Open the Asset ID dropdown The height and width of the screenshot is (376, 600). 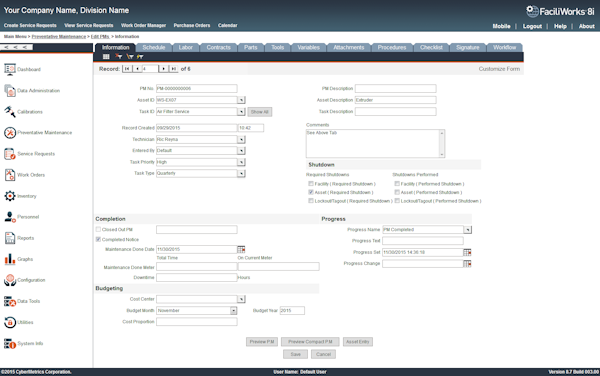(241, 100)
